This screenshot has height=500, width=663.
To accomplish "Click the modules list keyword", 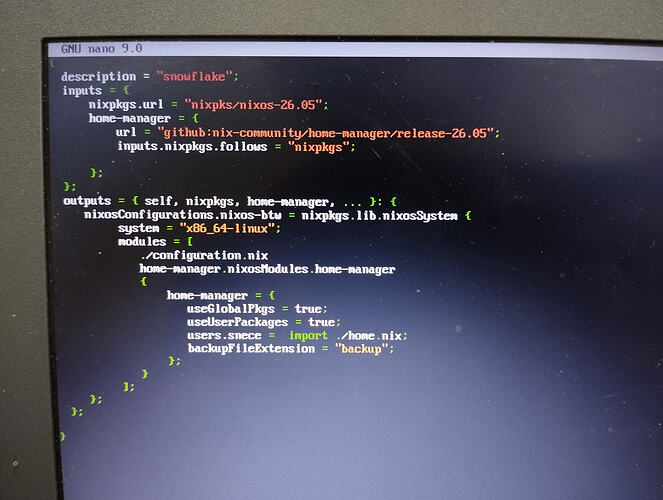I will click(142, 242).
